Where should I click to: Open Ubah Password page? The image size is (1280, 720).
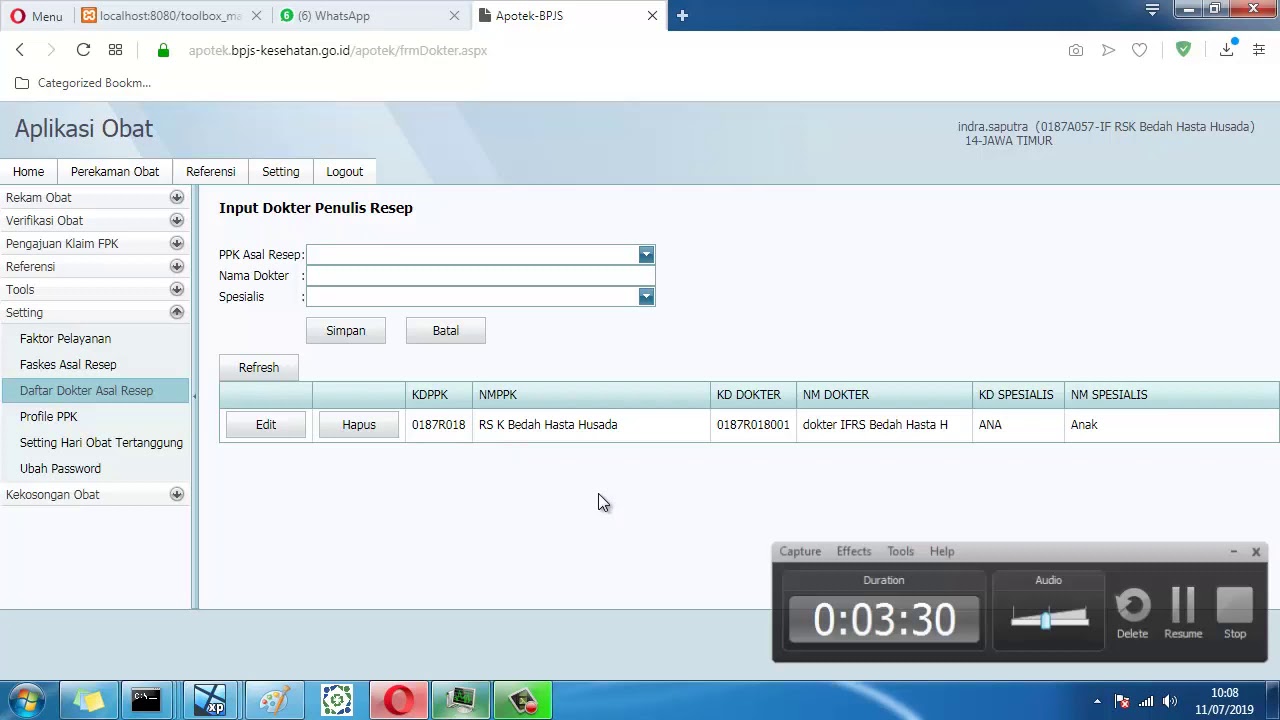[60, 469]
